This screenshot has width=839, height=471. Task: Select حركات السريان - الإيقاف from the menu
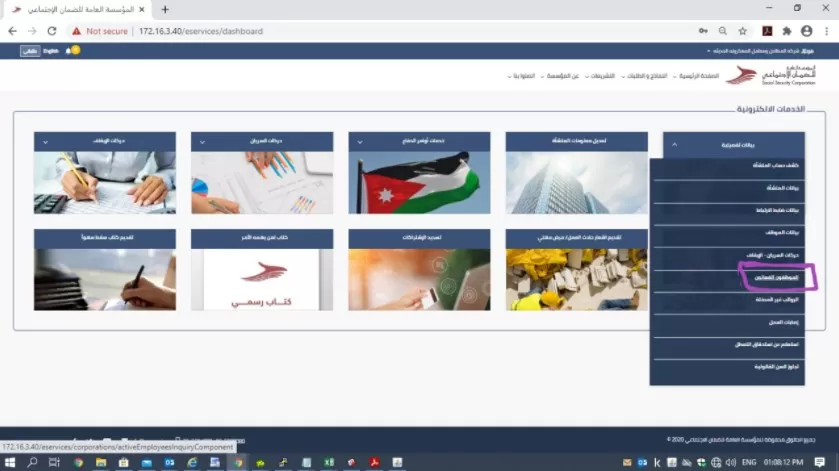click(727, 255)
